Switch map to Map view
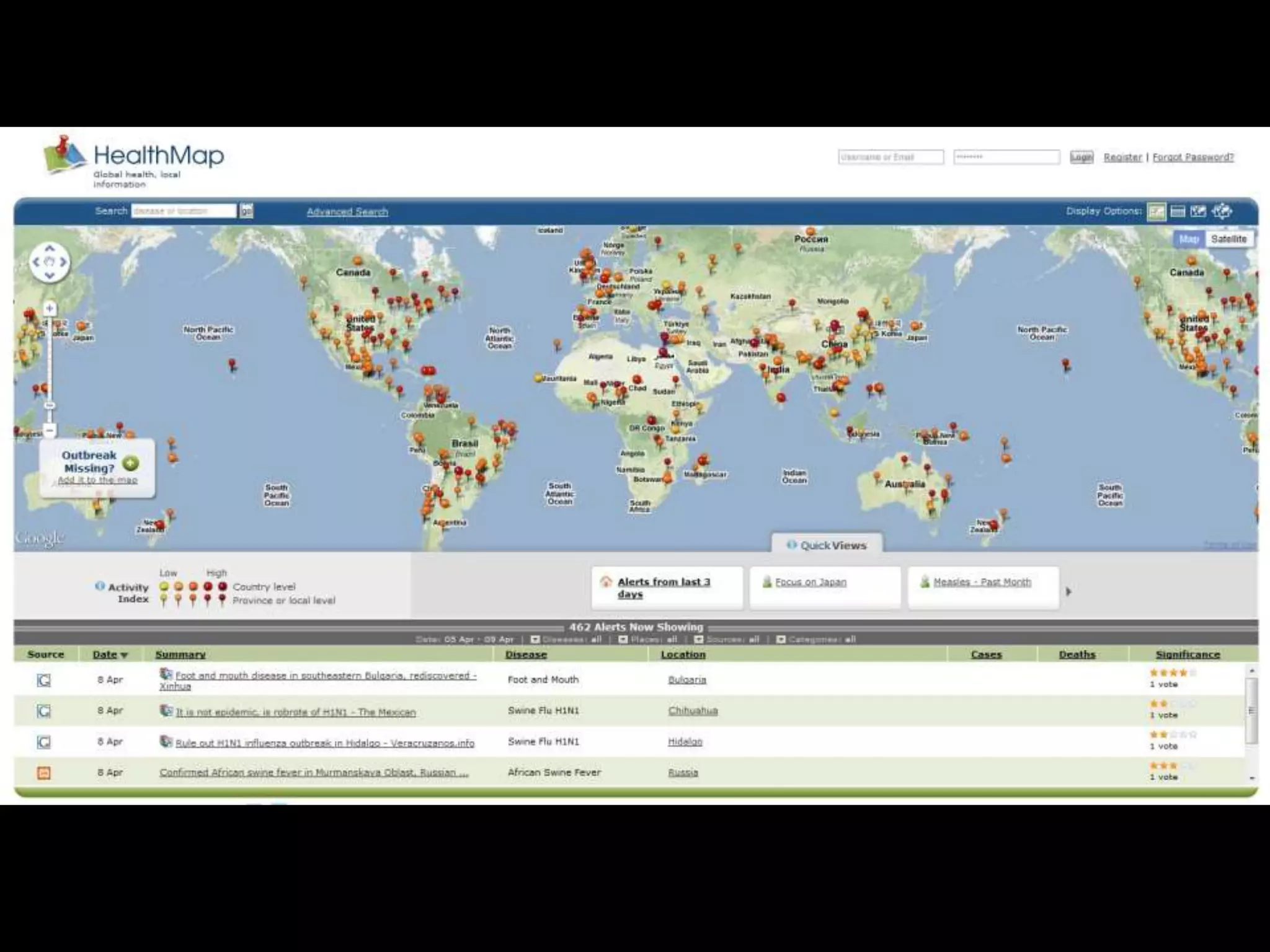This screenshot has height=952, width=1270. click(1188, 239)
